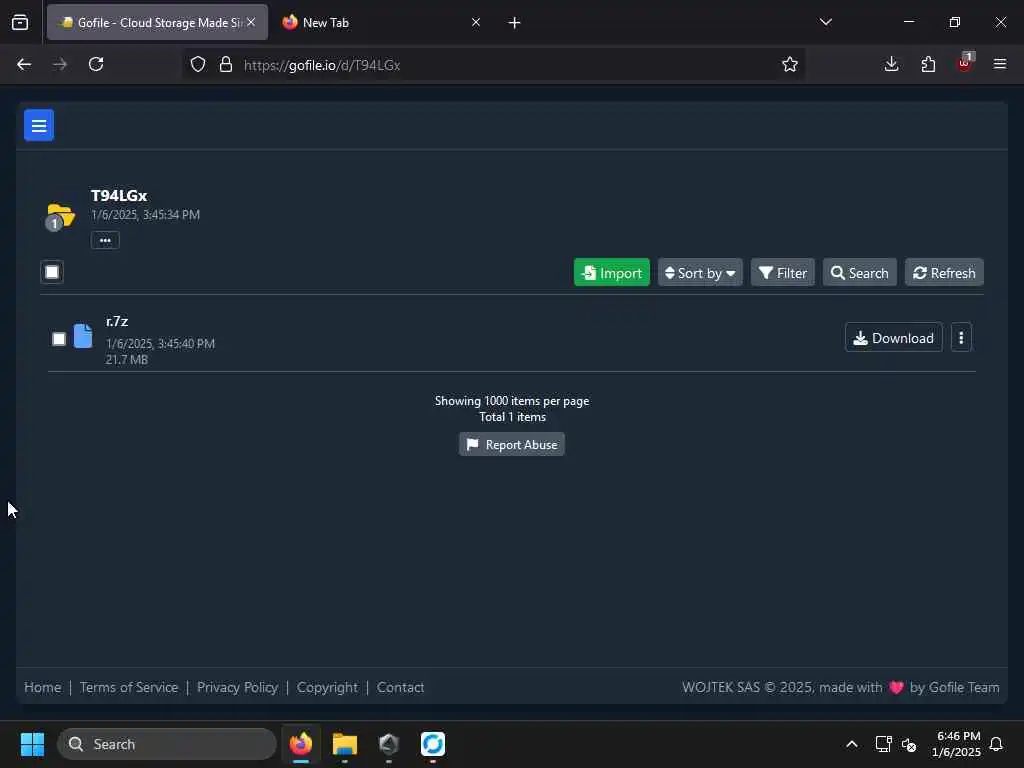
Task: Open the Firefox extensions menu
Action: 928,64
